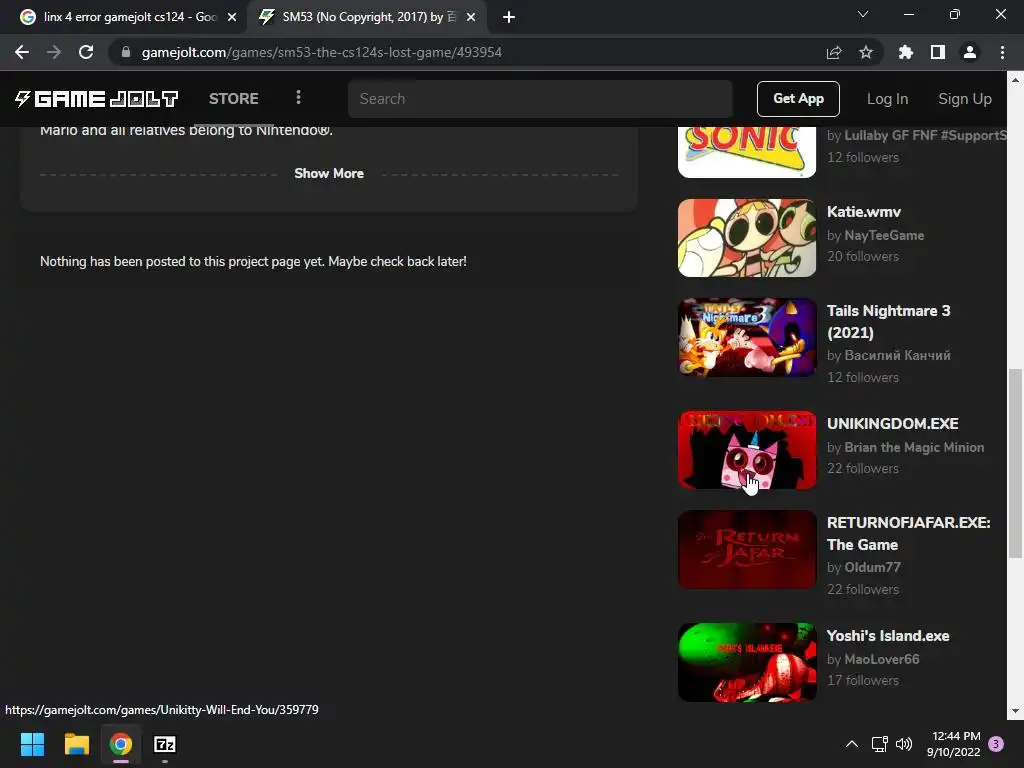The width and height of the screenshot is (1024, 768).
Task: Open the network status tray icon
Action: (x=880, y=744)
